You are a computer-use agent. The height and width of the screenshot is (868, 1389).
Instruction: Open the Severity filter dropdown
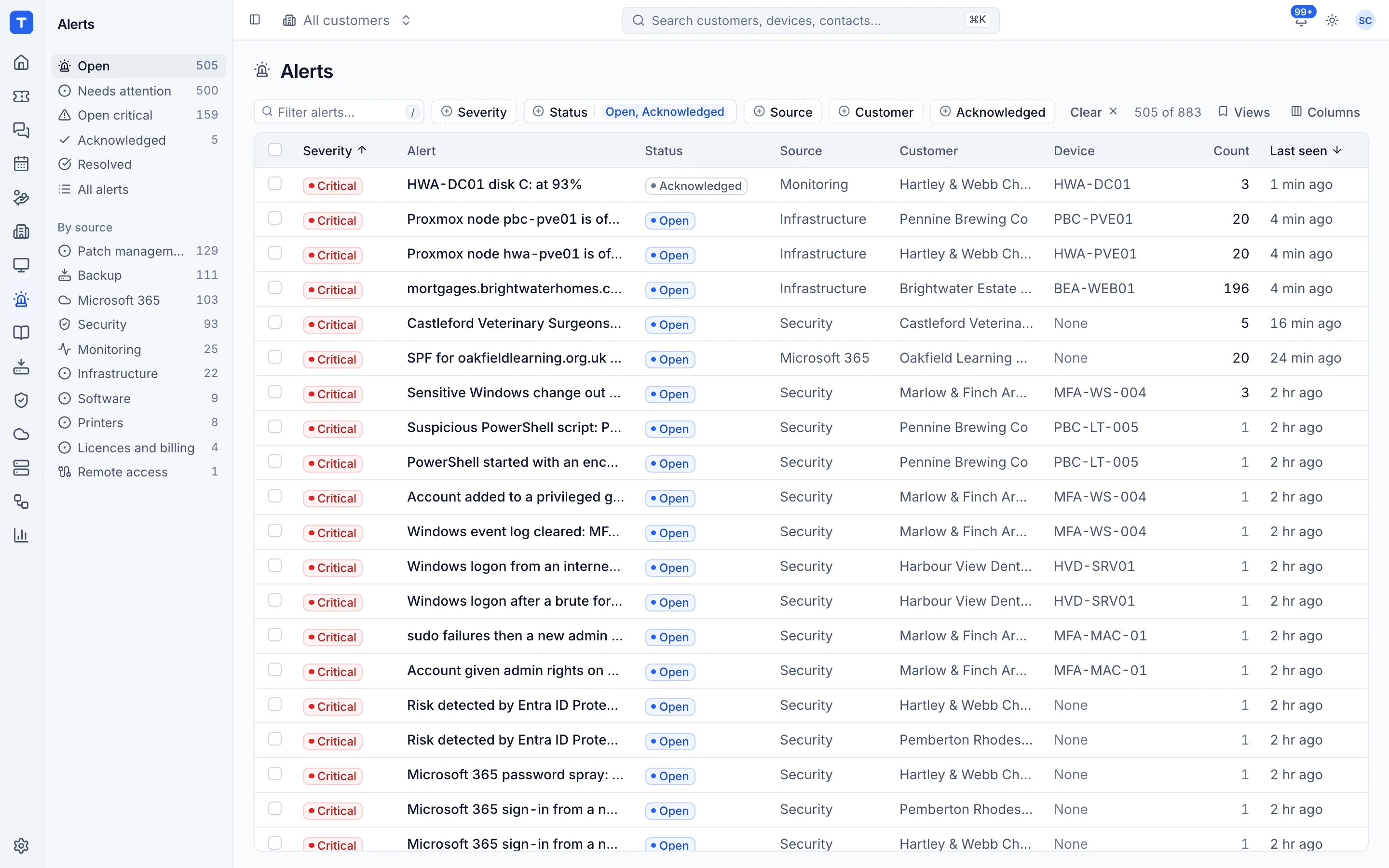click(x=474, y=111)
